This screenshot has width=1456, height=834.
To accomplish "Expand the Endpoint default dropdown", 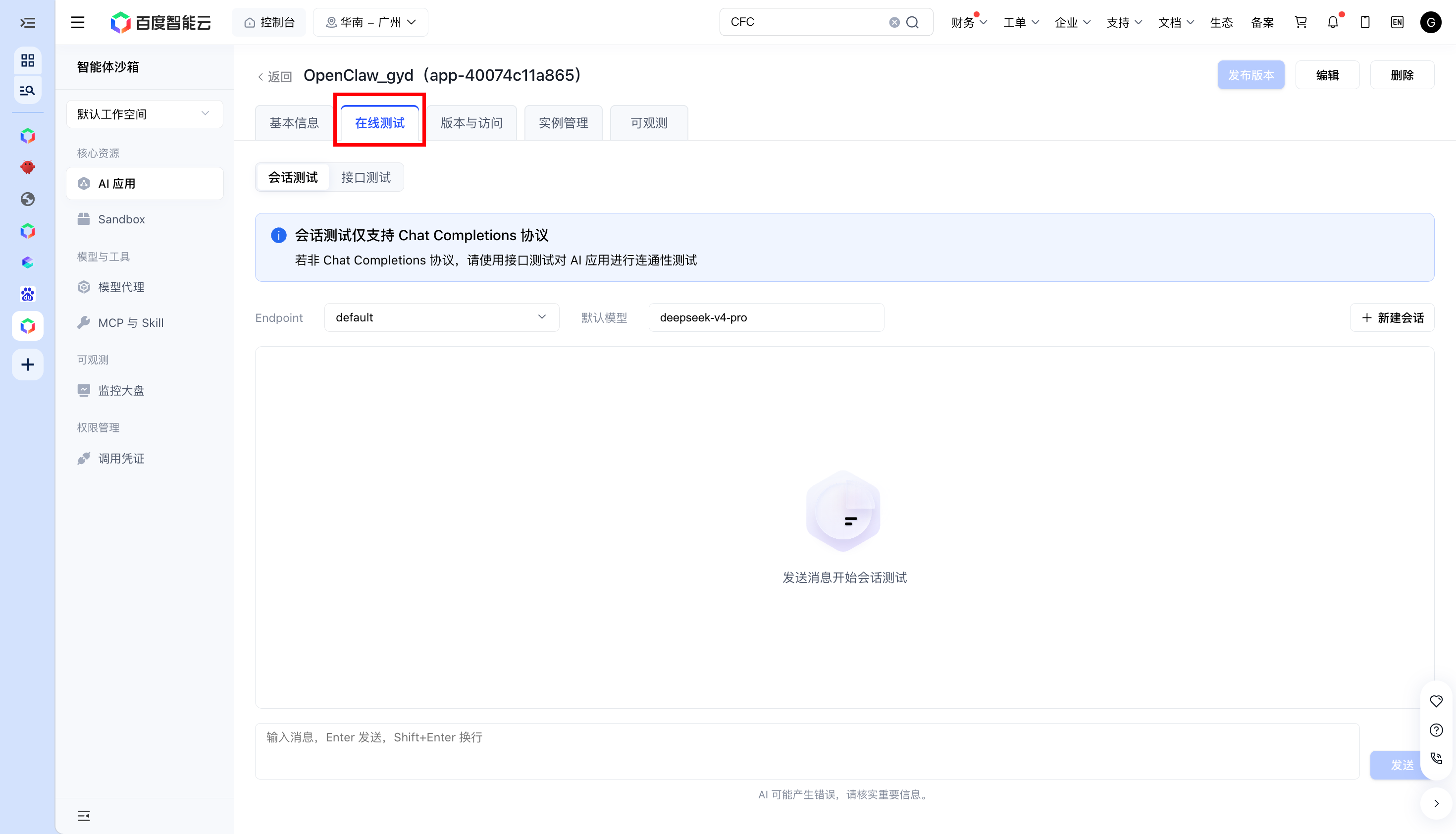I will click(x=441, y=317).
